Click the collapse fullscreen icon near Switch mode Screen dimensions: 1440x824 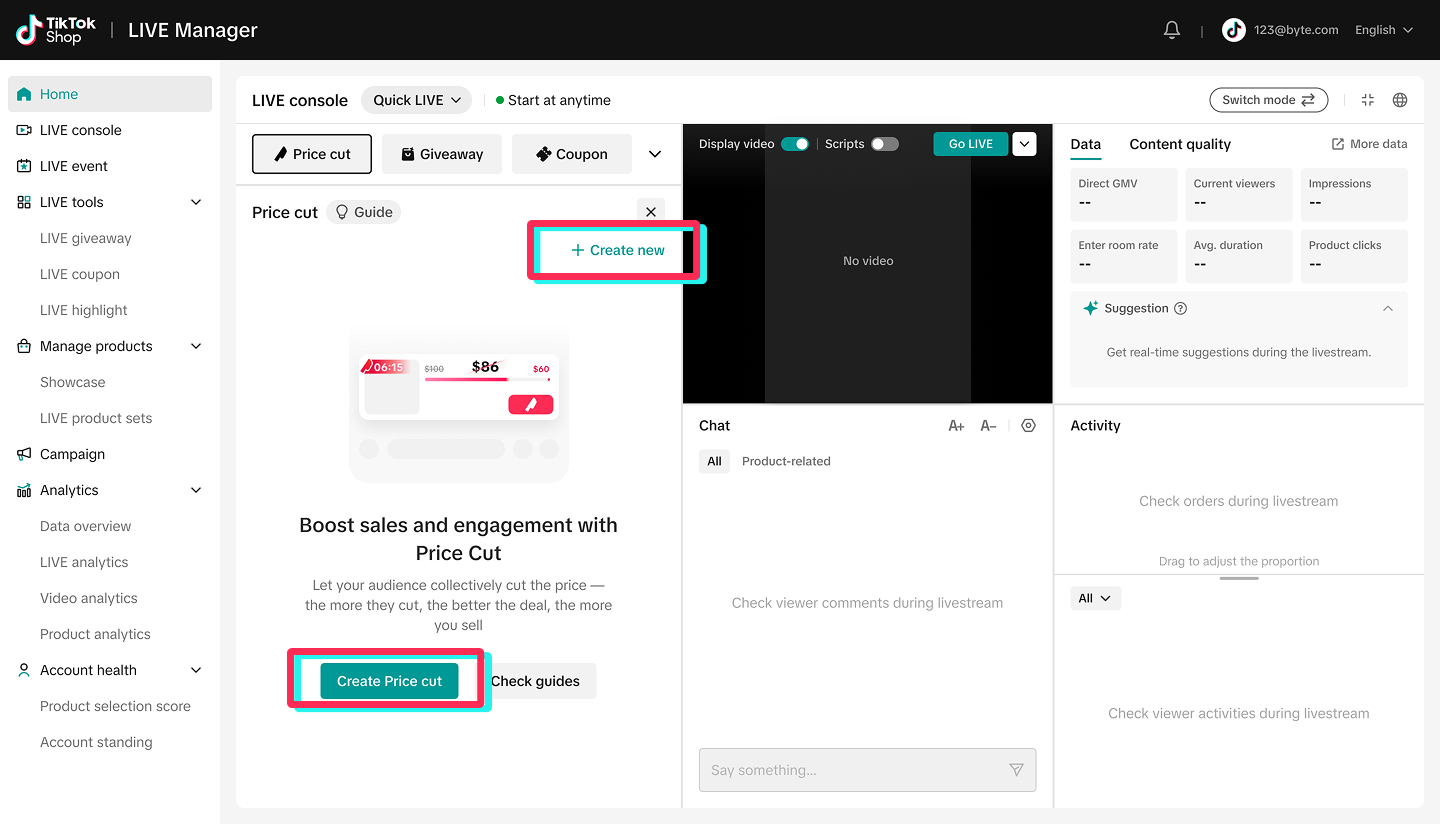1368,100
